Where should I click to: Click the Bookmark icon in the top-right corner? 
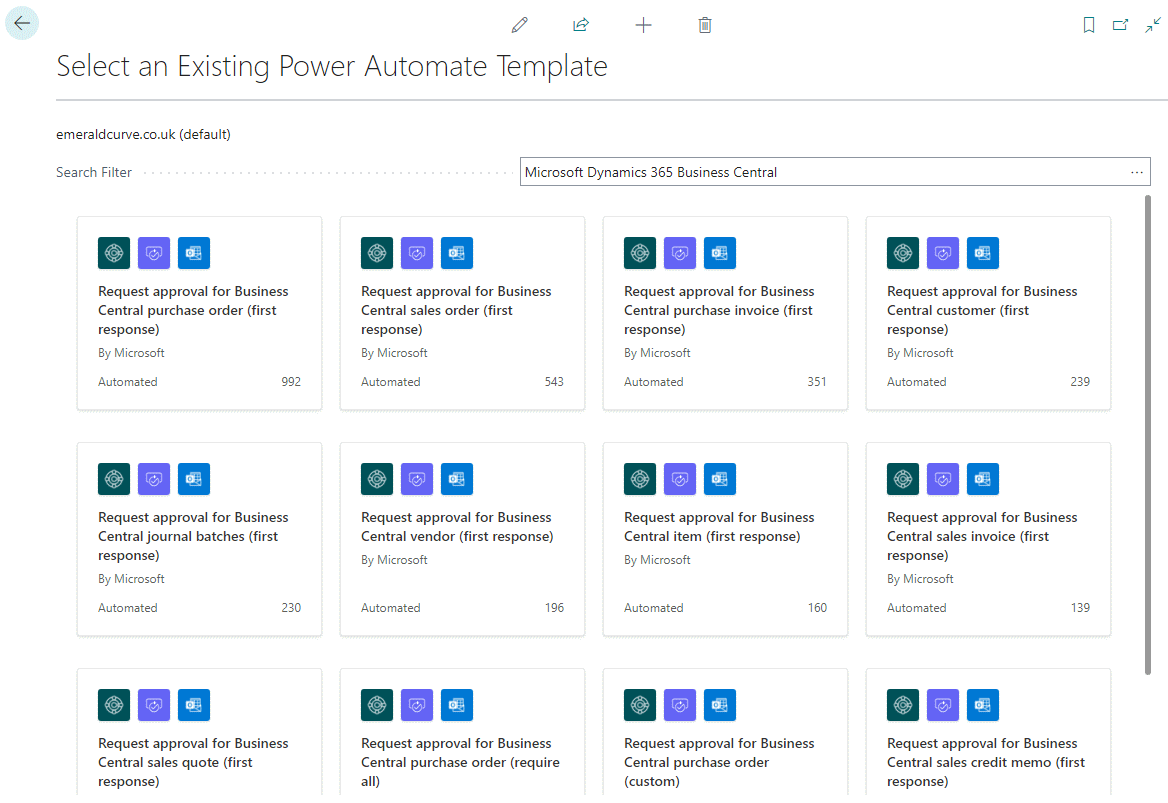(1088, 24)
